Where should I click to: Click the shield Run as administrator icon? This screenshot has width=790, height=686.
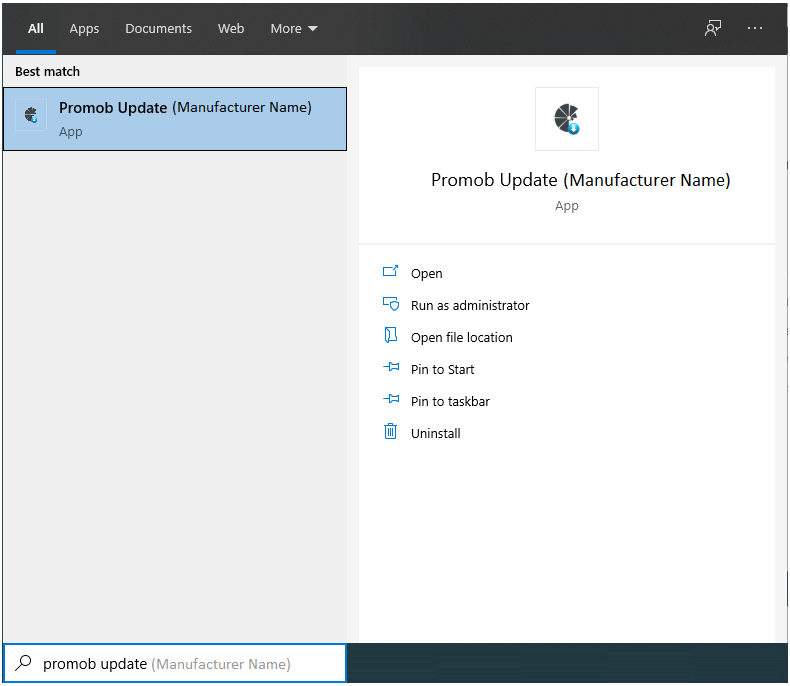click(391, 304)
